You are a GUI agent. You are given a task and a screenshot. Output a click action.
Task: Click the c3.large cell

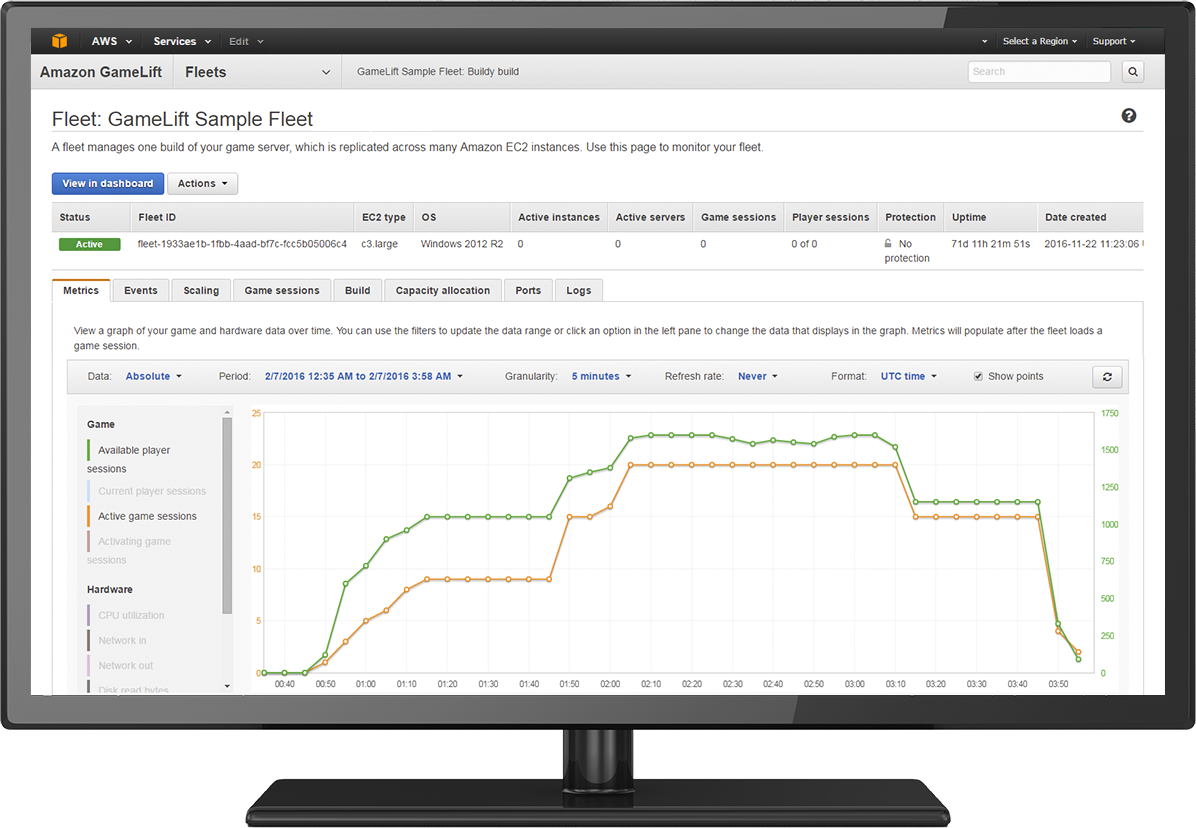379,244
